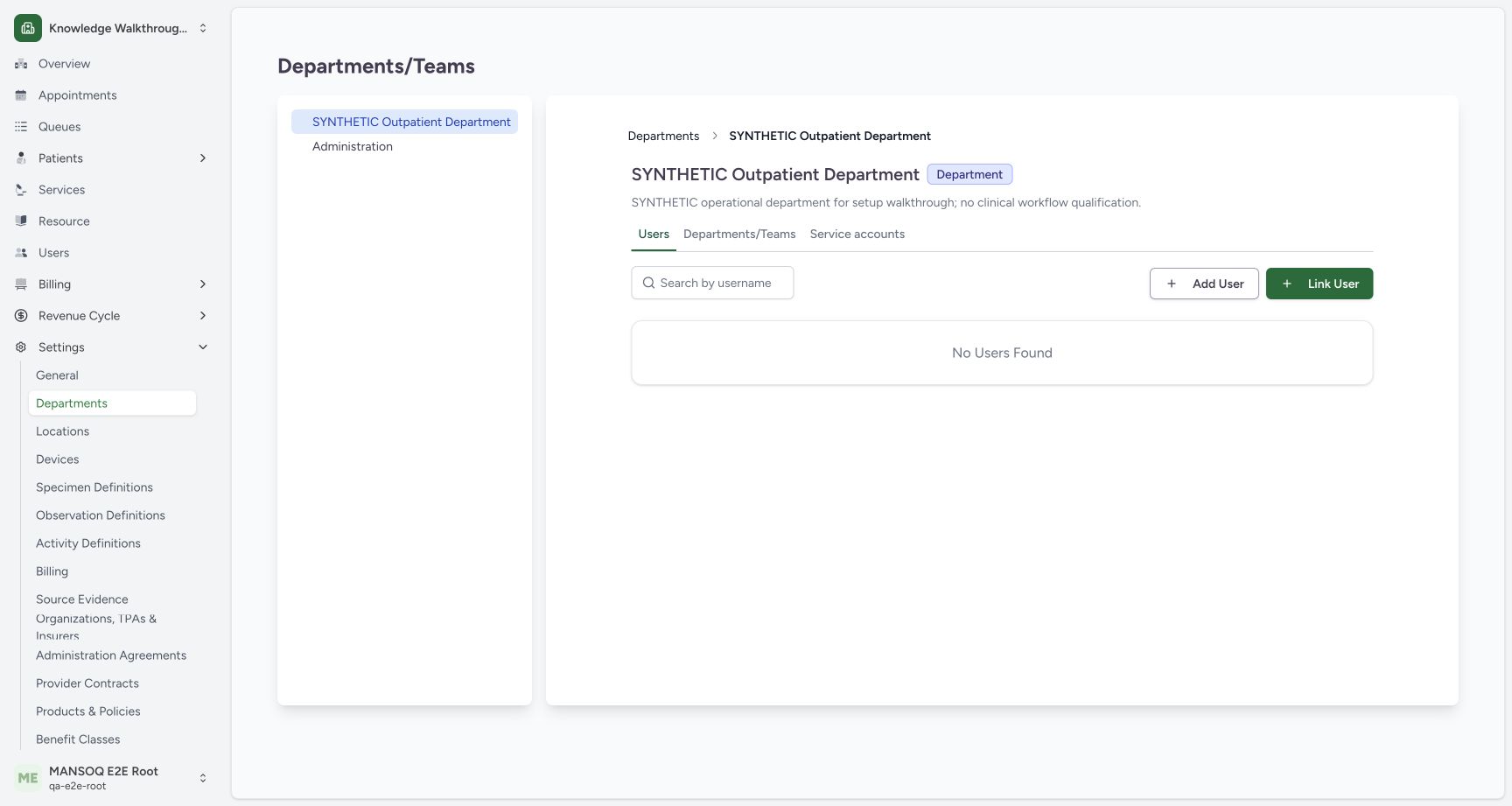Go to Departments breadcrumb link
This screenshot has height=806, width=1512.
663,136
